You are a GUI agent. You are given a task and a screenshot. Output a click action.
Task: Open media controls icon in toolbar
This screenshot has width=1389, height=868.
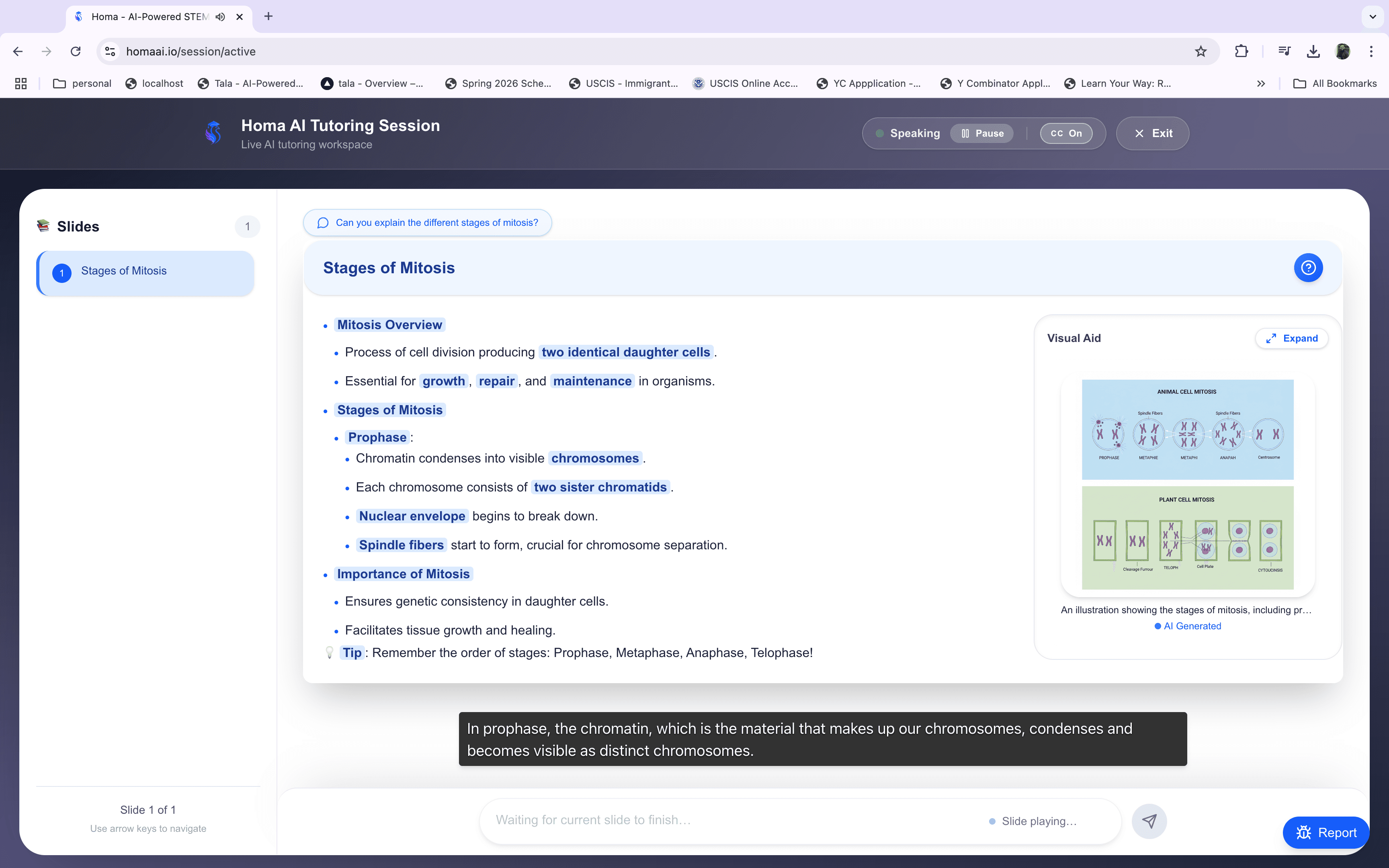tap(1284, 52)
